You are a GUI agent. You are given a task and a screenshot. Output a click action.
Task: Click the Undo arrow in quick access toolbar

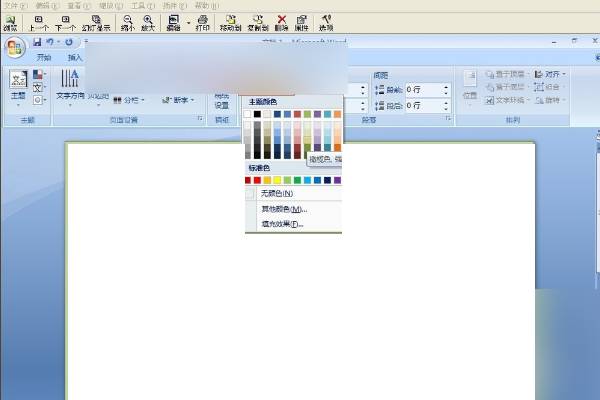(49, 42)
